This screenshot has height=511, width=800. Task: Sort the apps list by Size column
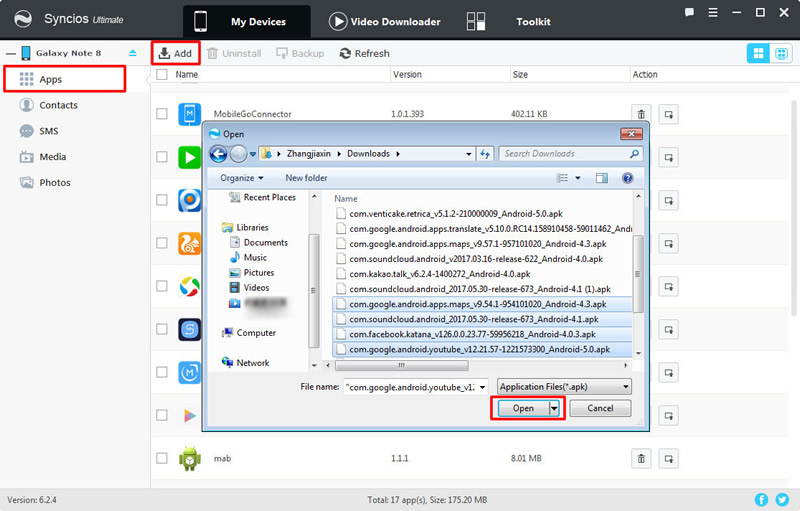click(x=520, y=74)
